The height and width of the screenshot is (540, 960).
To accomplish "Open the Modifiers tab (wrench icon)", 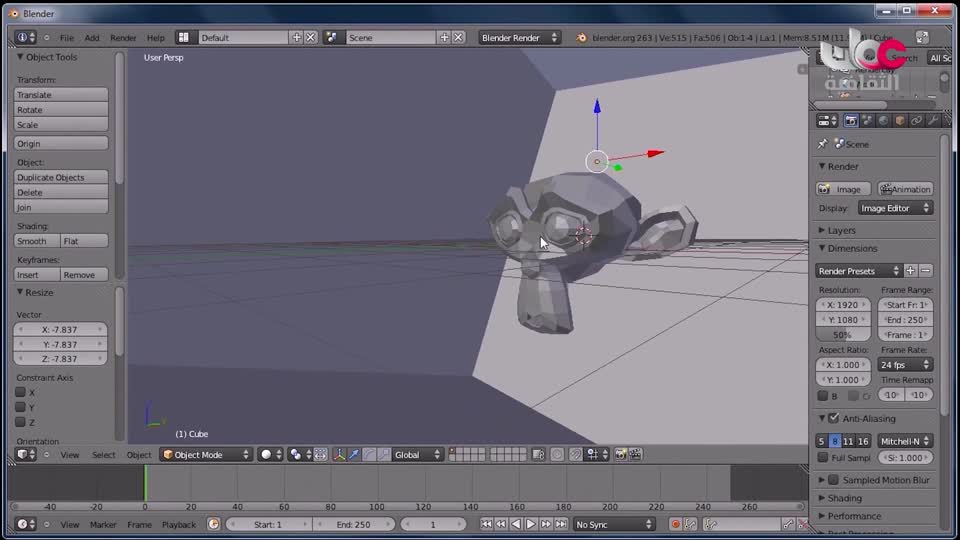I will [933, 121].
